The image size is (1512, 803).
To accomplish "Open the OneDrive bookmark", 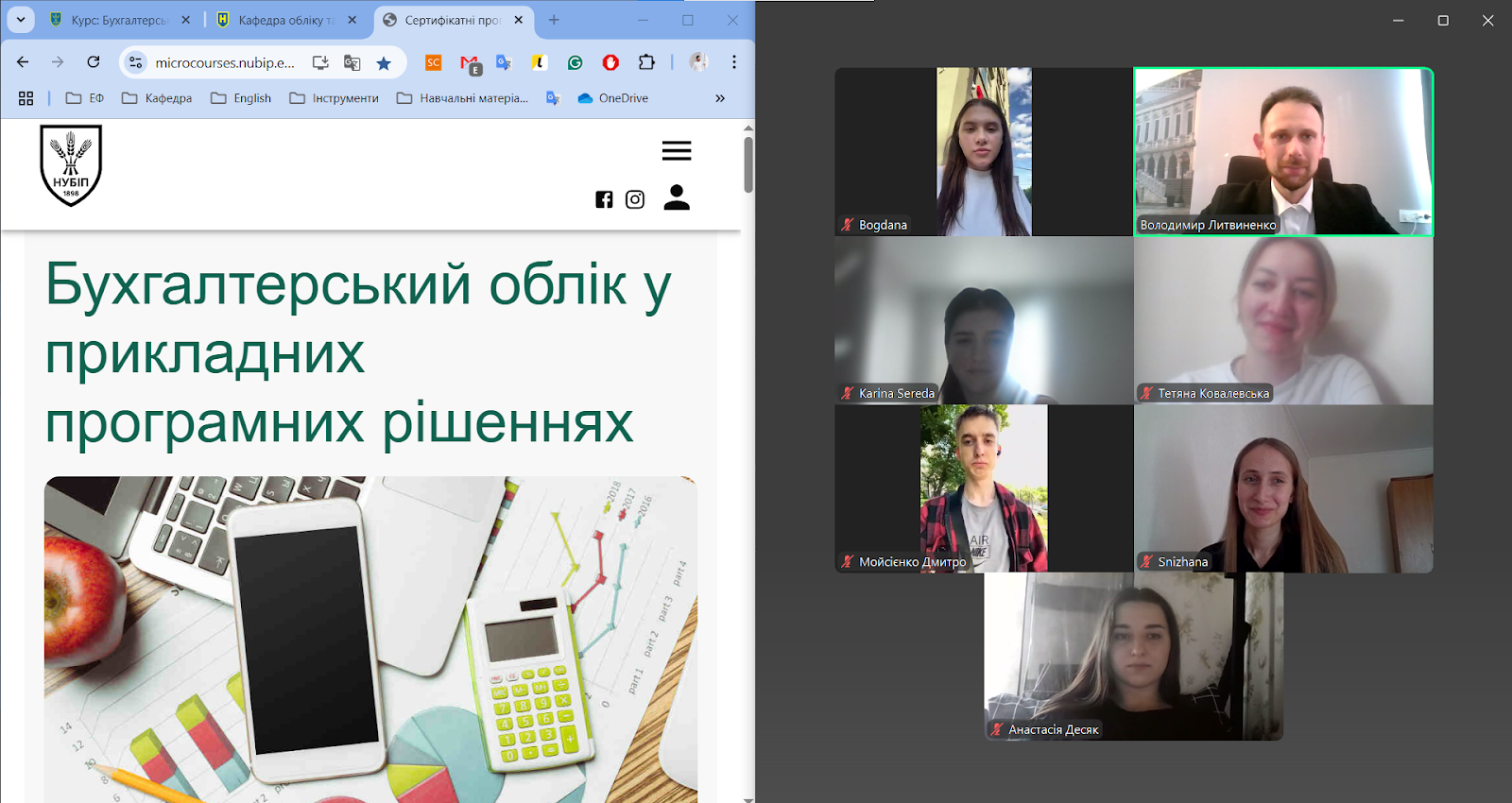I will [x=612, y=98].
